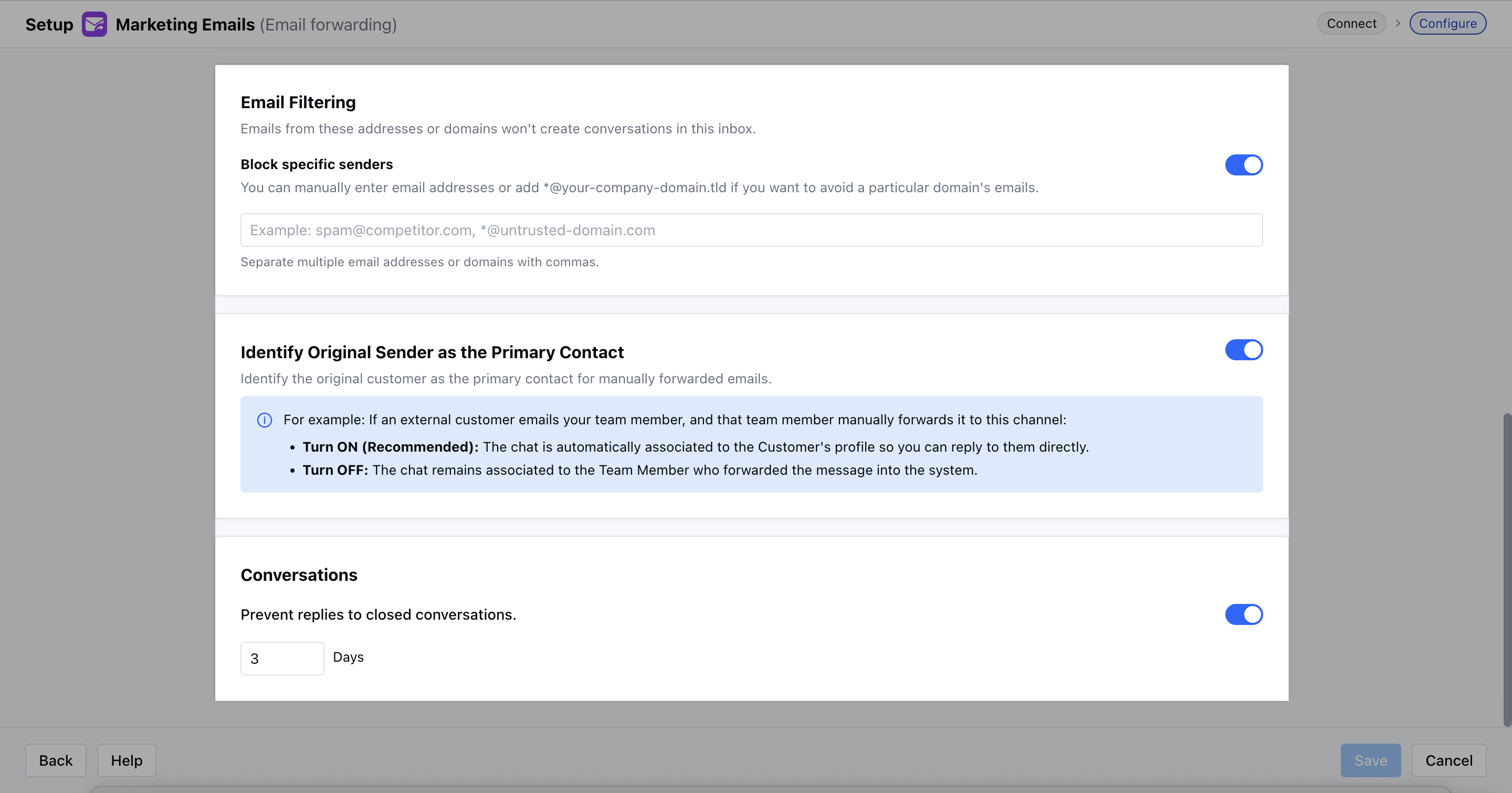The width and height of the screenshot is (1512, 793).
Task: Click the info icon in example box
Action: [265, 420]
